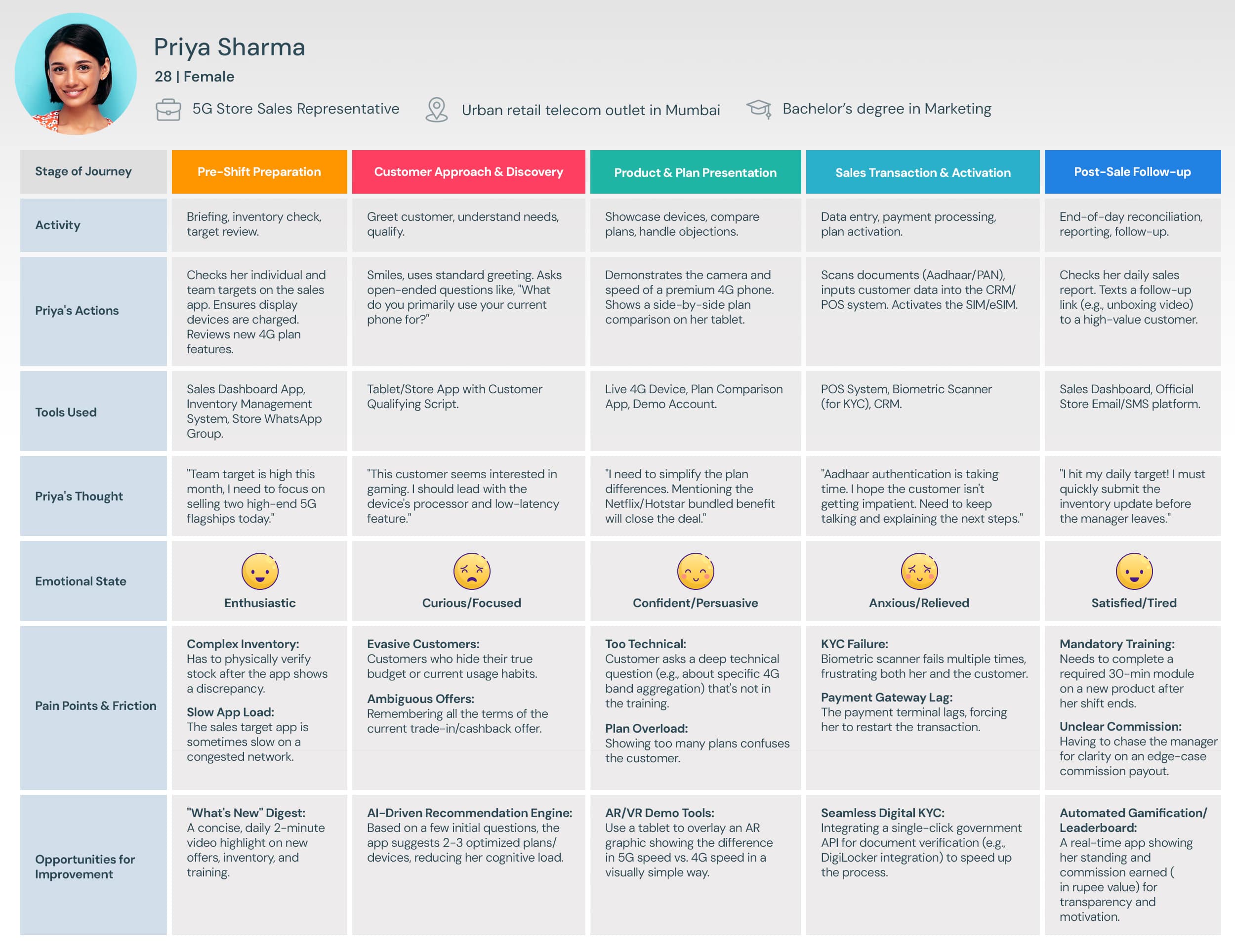Screen dimensions: 1235x952
Task: Select the Sales Transaction & Activation header
Action: 922,172
